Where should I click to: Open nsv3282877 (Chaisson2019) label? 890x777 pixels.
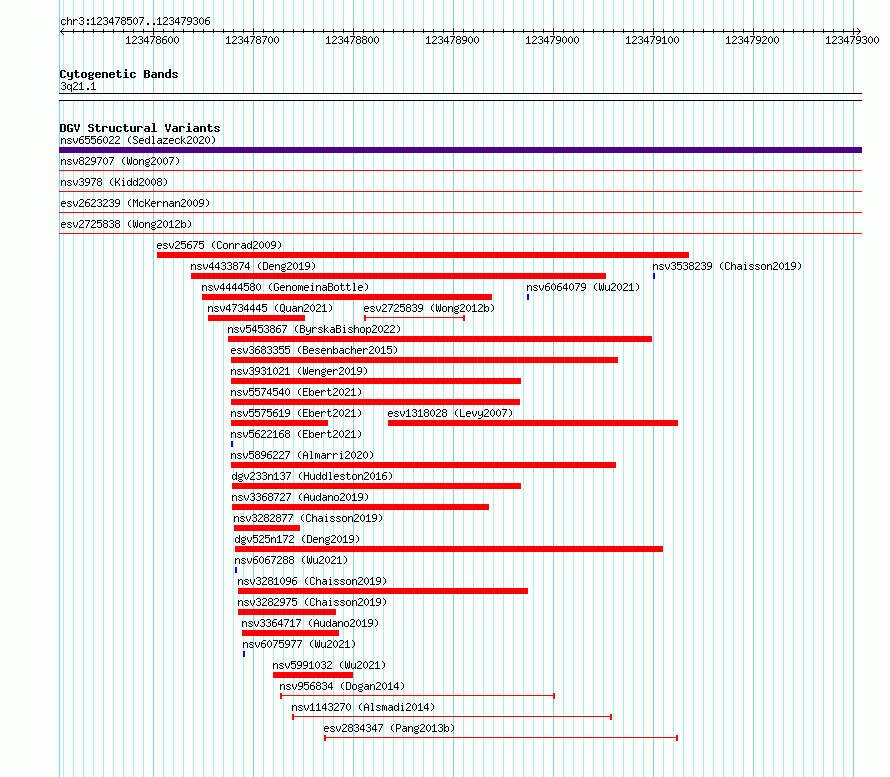click(308, 518)
